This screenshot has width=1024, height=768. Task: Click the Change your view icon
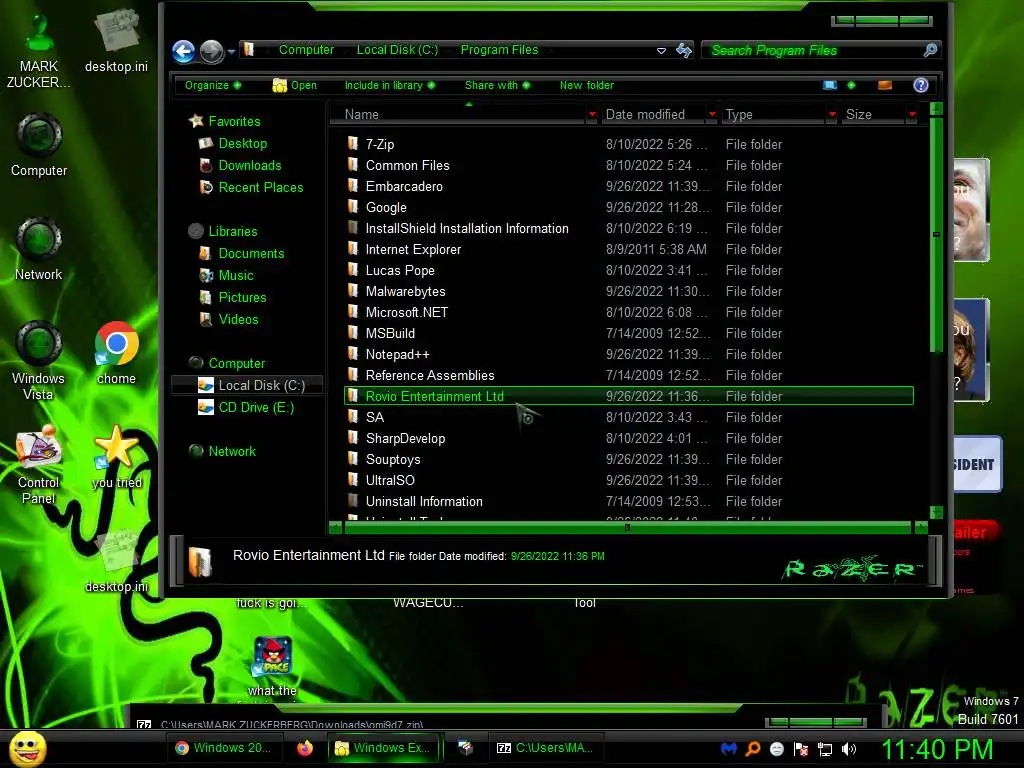tap(829, 86)
